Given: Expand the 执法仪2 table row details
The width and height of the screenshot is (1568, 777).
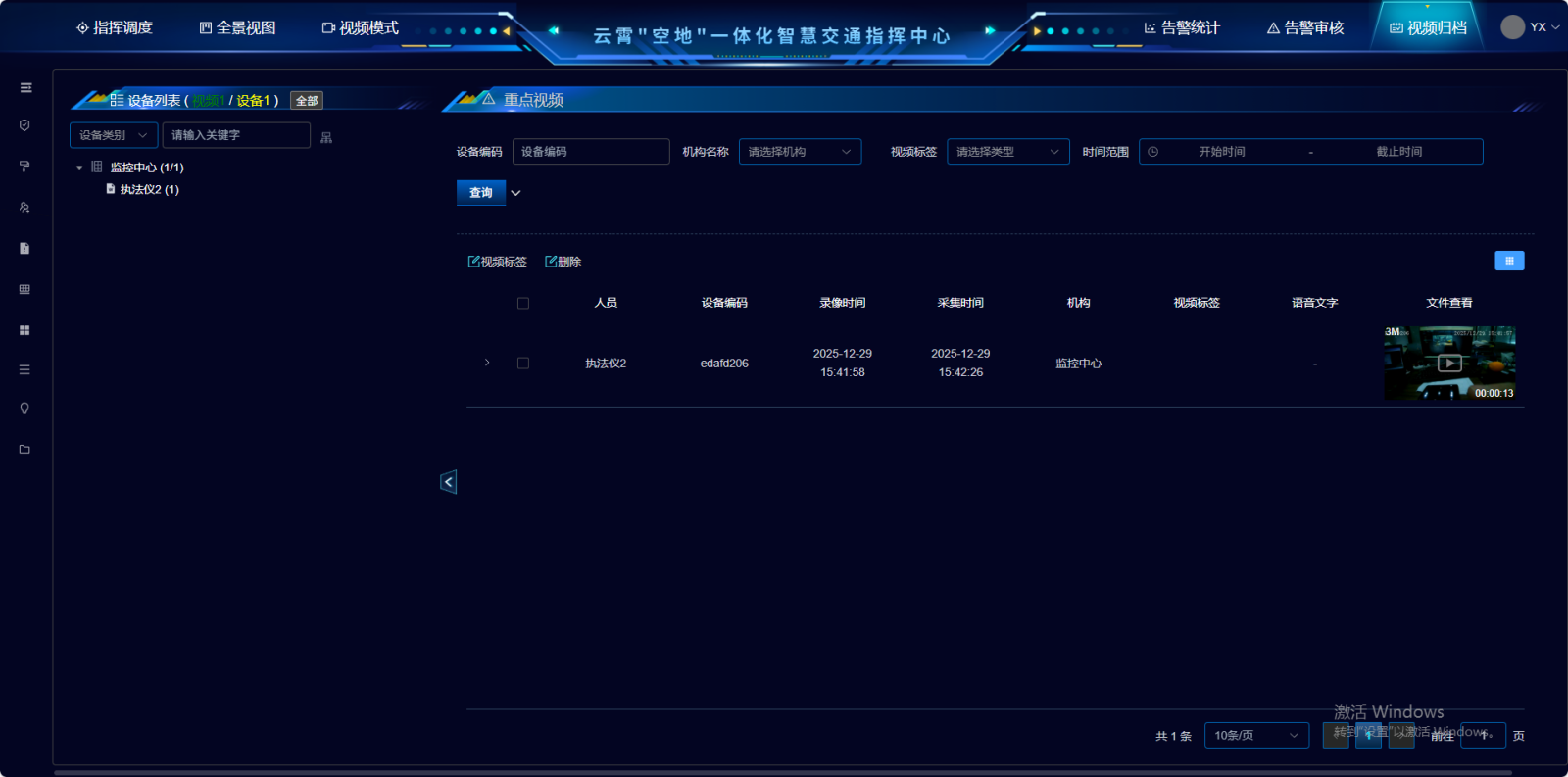Looking at the screenshot, I should (487, 364).
